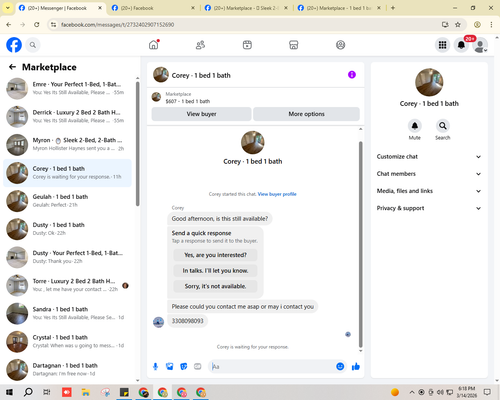The width and height of the screenshot is (500, 400).
Task: Open the View buyer profile link
Action: point(277,194)
